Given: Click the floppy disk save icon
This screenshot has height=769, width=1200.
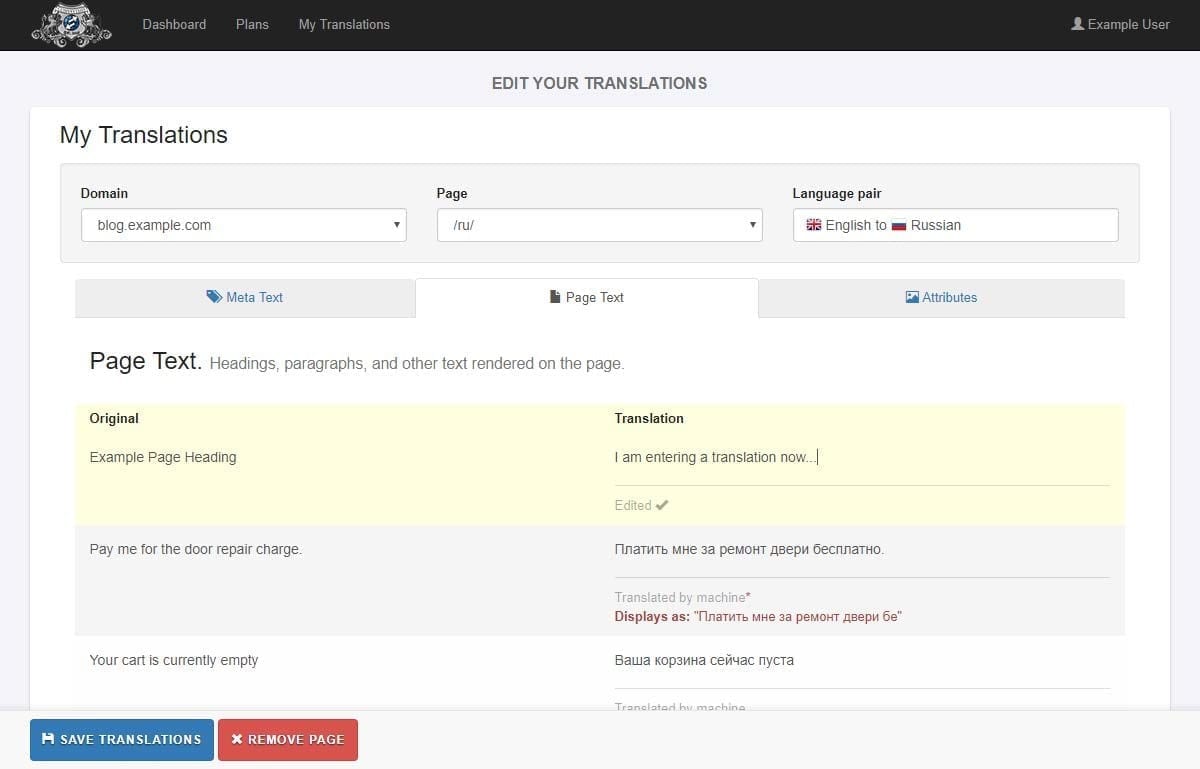Looking at the screenshot, I should (x=48, y=739).
